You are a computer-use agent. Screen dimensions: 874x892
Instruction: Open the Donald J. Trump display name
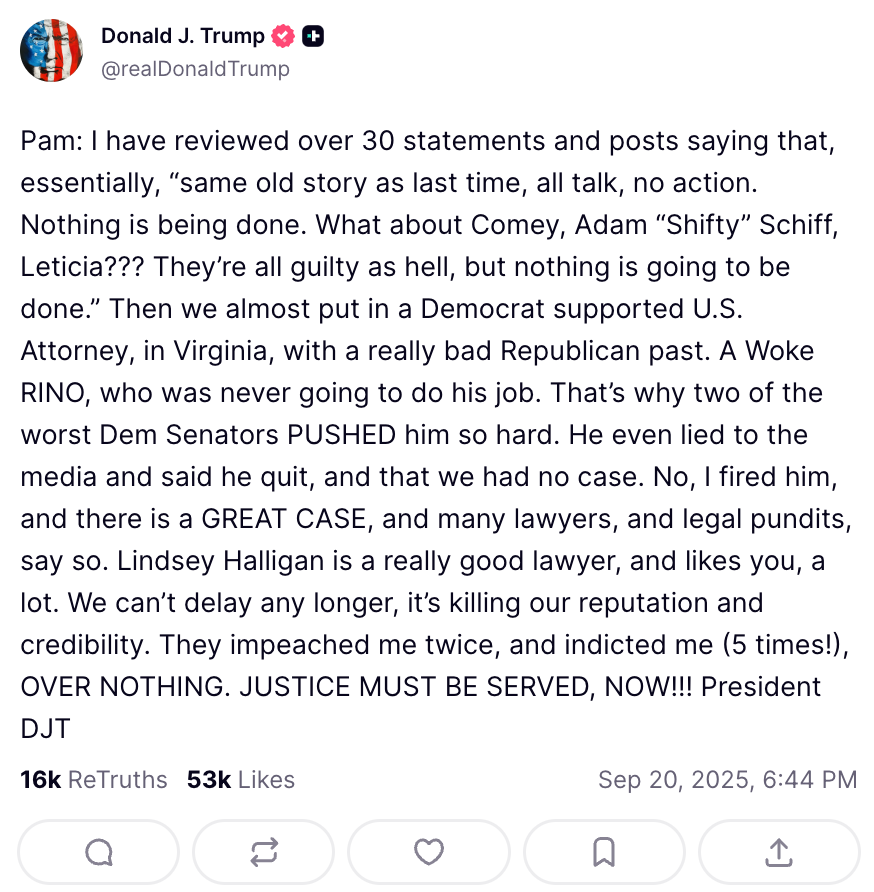(x=182, y=37)
